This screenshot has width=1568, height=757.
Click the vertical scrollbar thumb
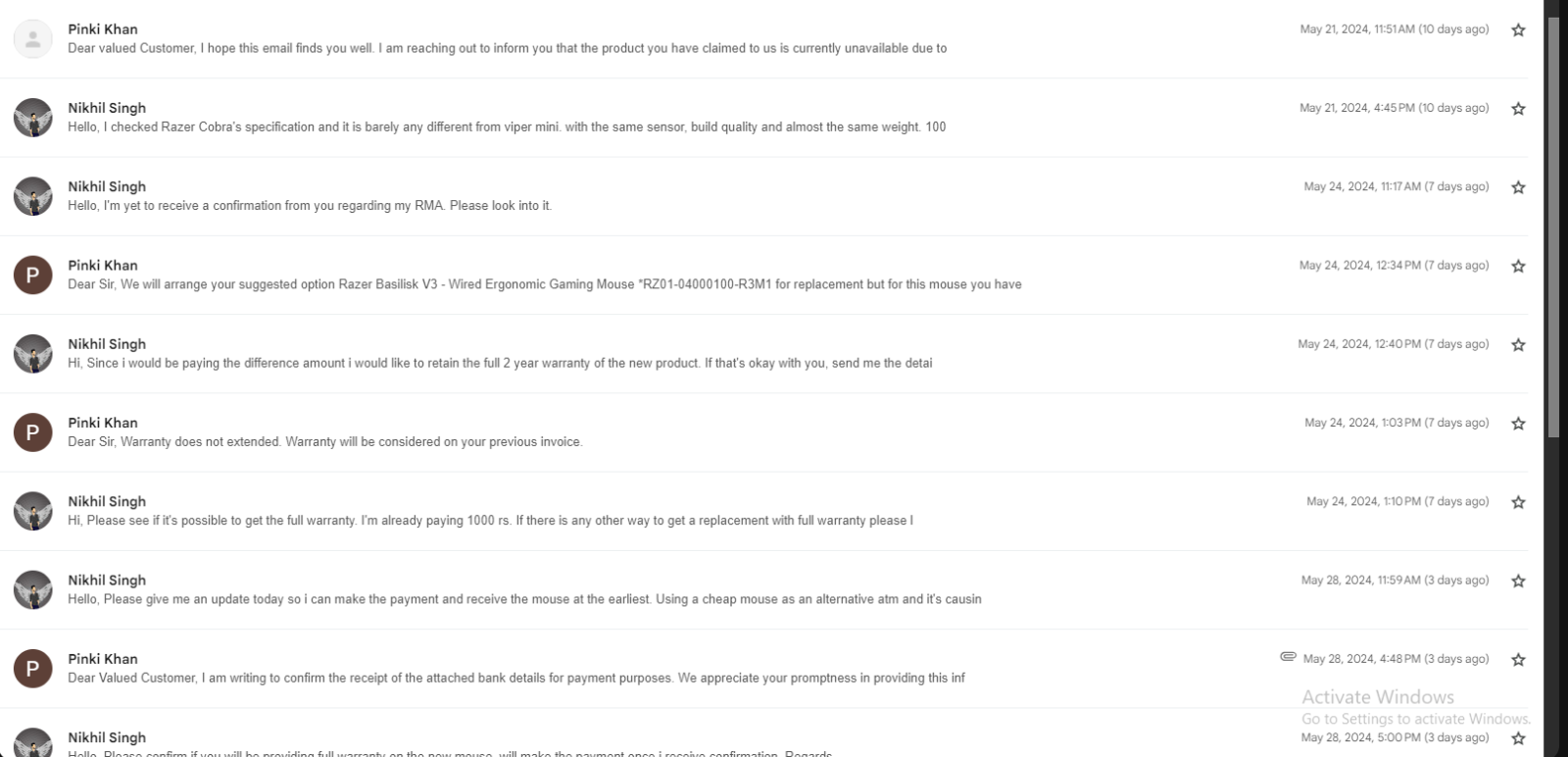pos(1552,226)
